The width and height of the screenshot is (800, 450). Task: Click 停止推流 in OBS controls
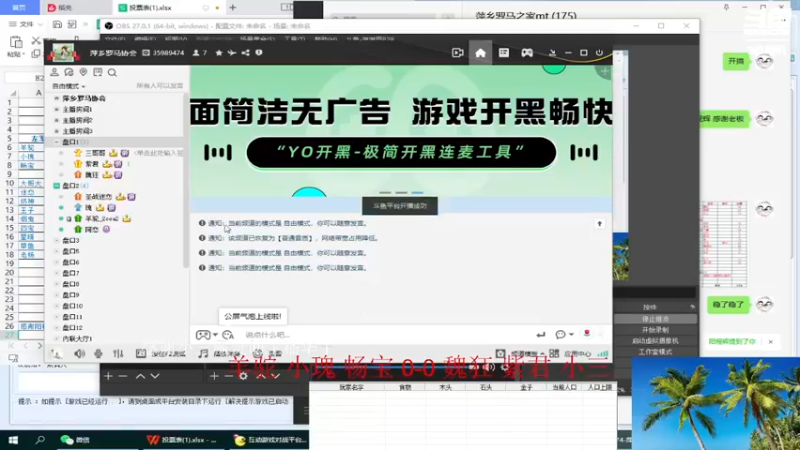coord(655,319)
